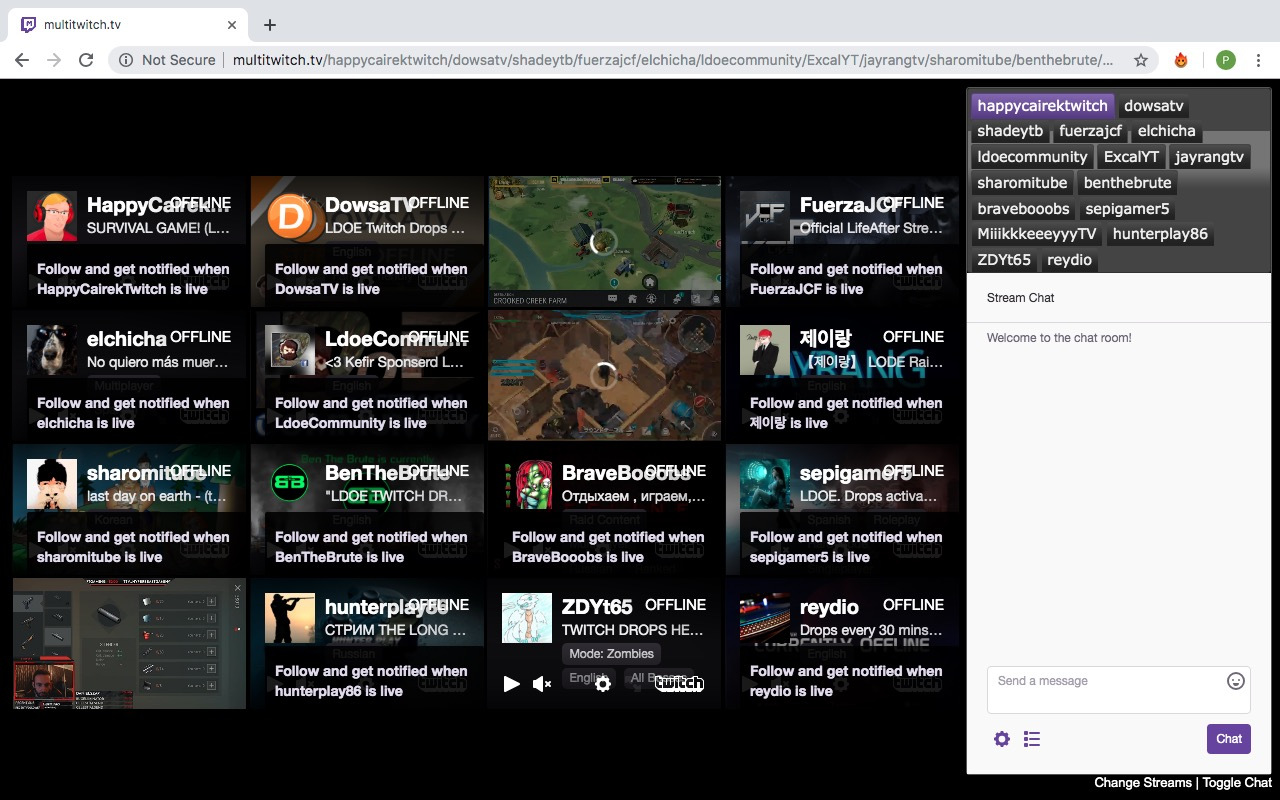Click BenTheBrute's green BB avatar
The width and height of the screenshot is (1280, 800).
(x=290, y=484)
